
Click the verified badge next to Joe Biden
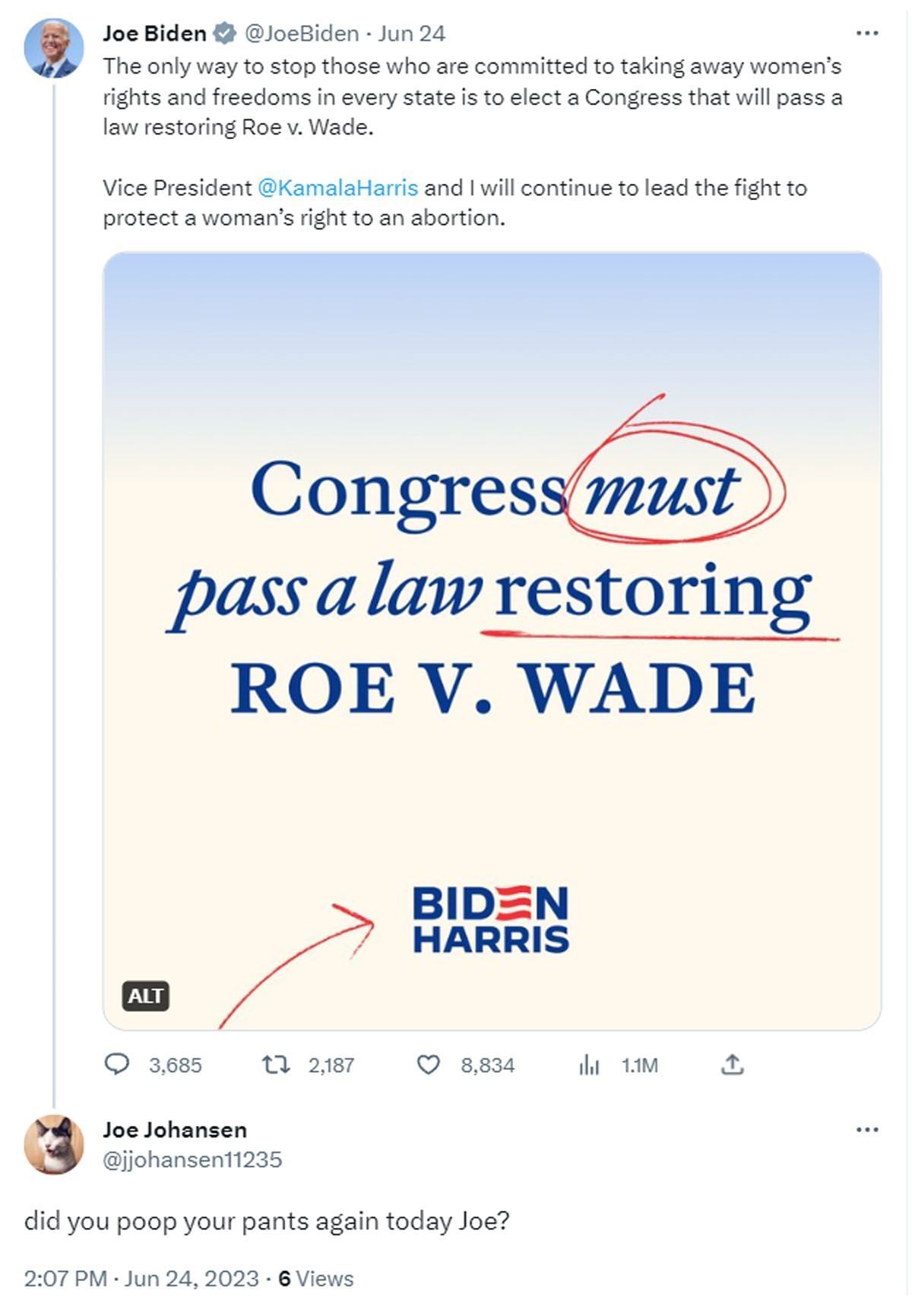[223, 33]
